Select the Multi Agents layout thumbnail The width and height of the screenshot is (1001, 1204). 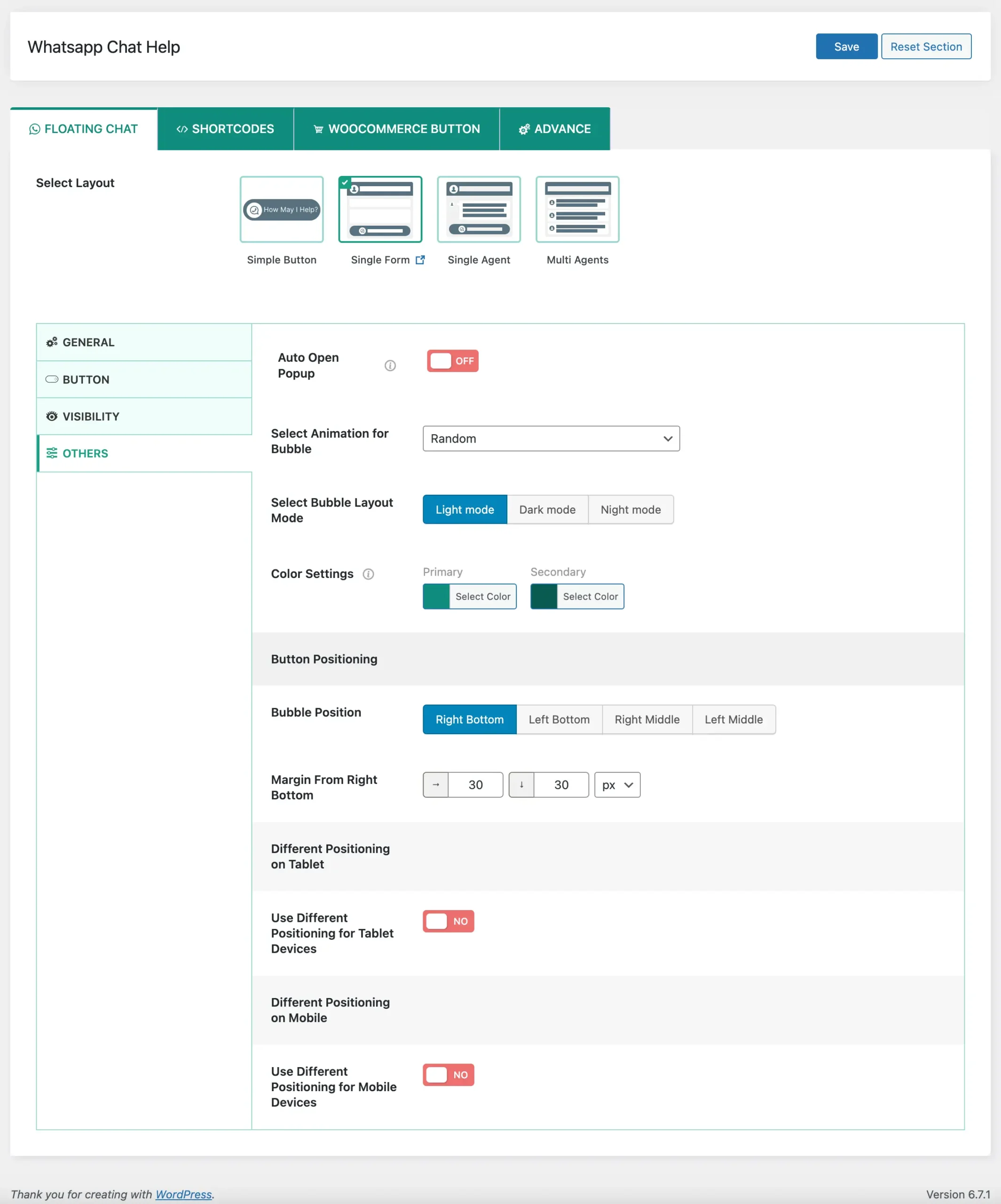click(577, 209)
